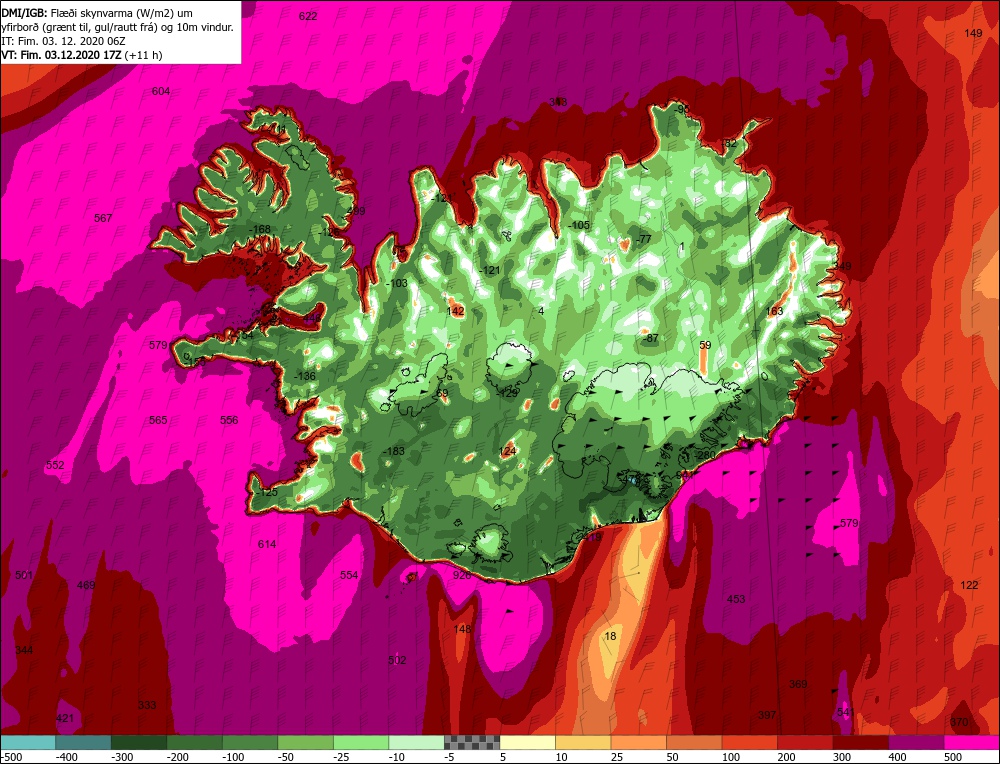This screenshot has width=1000, height=764.
Task: Click the value 370 in the corner
Action: (x=959, y=722)
